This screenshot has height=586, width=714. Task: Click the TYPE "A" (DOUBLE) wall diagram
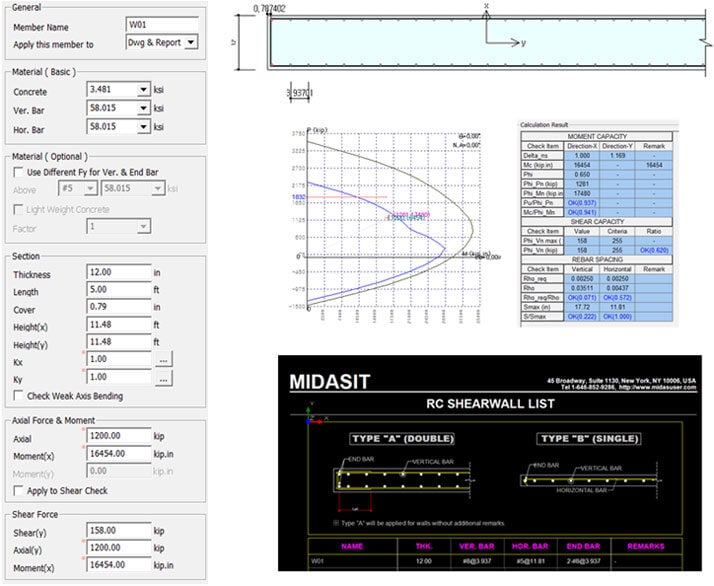point(388,478)
